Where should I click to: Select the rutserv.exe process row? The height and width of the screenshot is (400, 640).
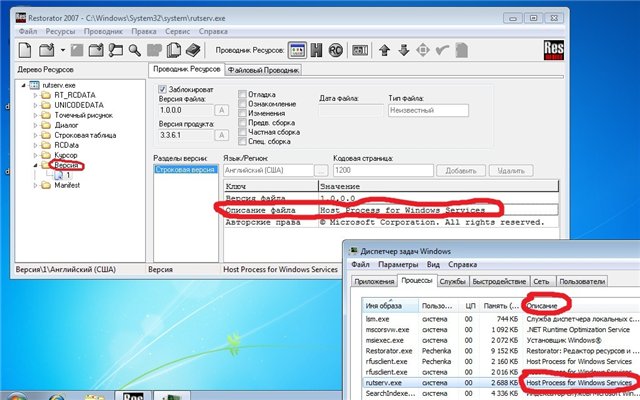point(500,383)
